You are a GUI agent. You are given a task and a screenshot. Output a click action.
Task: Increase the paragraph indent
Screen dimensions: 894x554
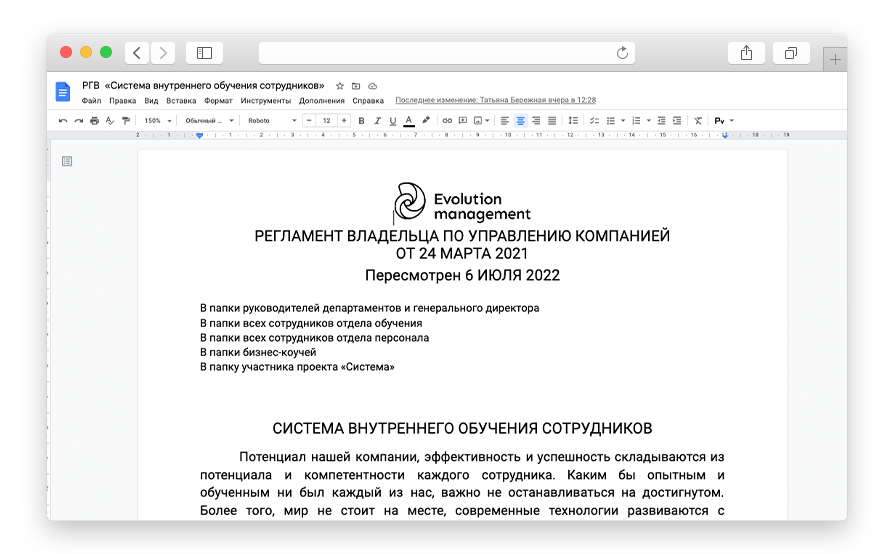click(677, 121)
